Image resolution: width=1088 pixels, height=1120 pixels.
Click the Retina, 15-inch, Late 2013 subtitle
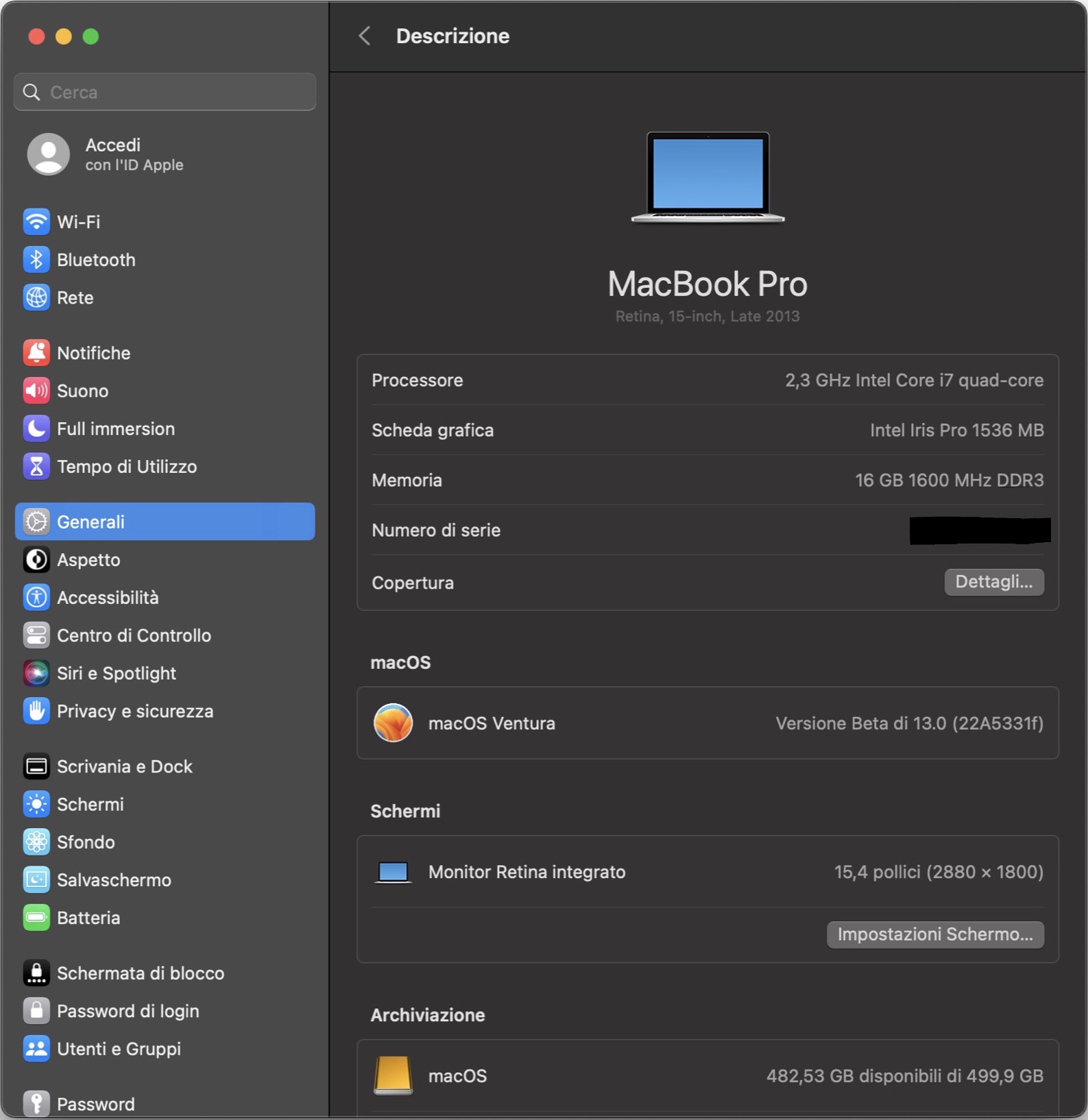click(708, 316)
